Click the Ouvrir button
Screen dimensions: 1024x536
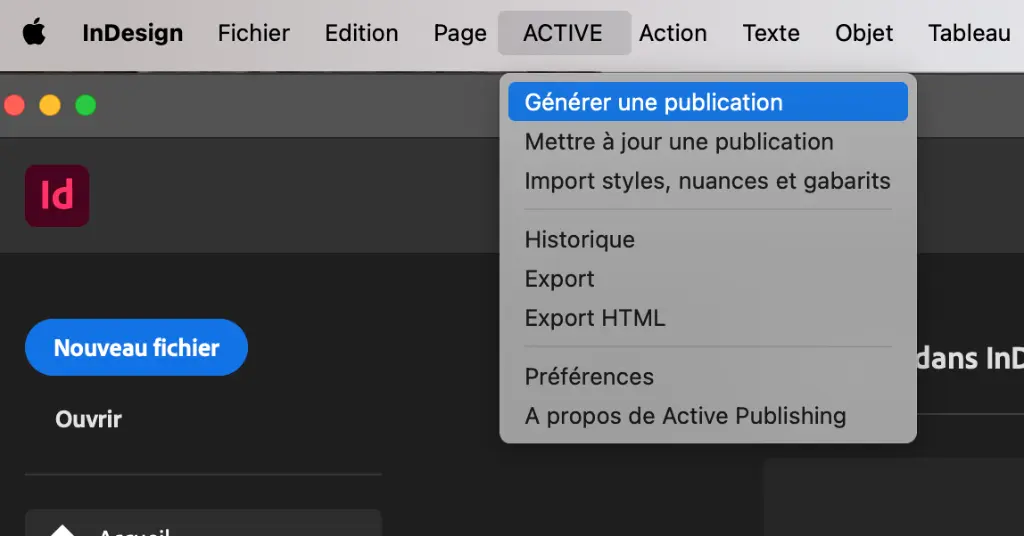pyautogui.click(x=88, y=419)
